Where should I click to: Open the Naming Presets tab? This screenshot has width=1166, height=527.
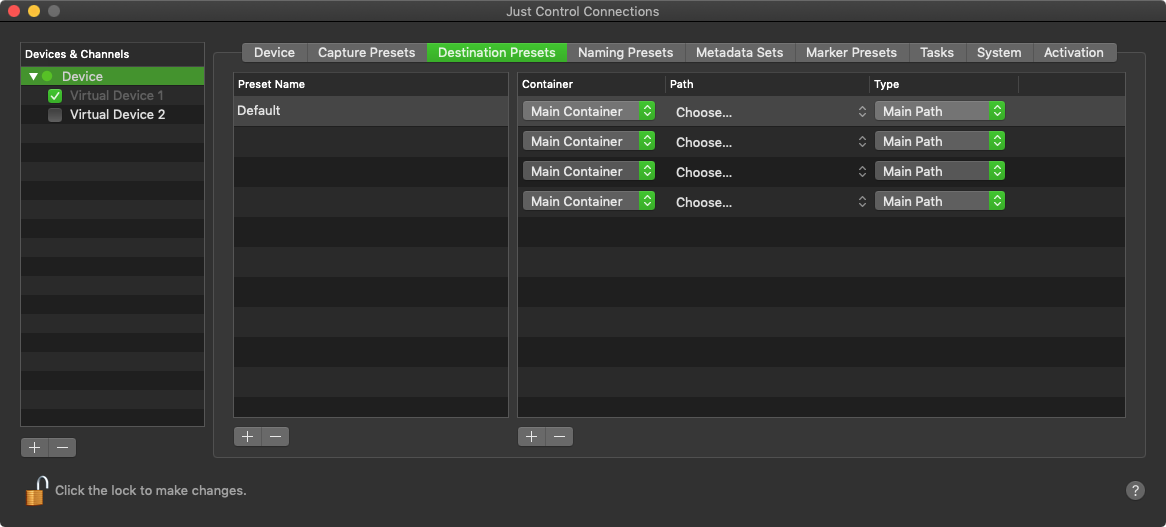point(625,53)
